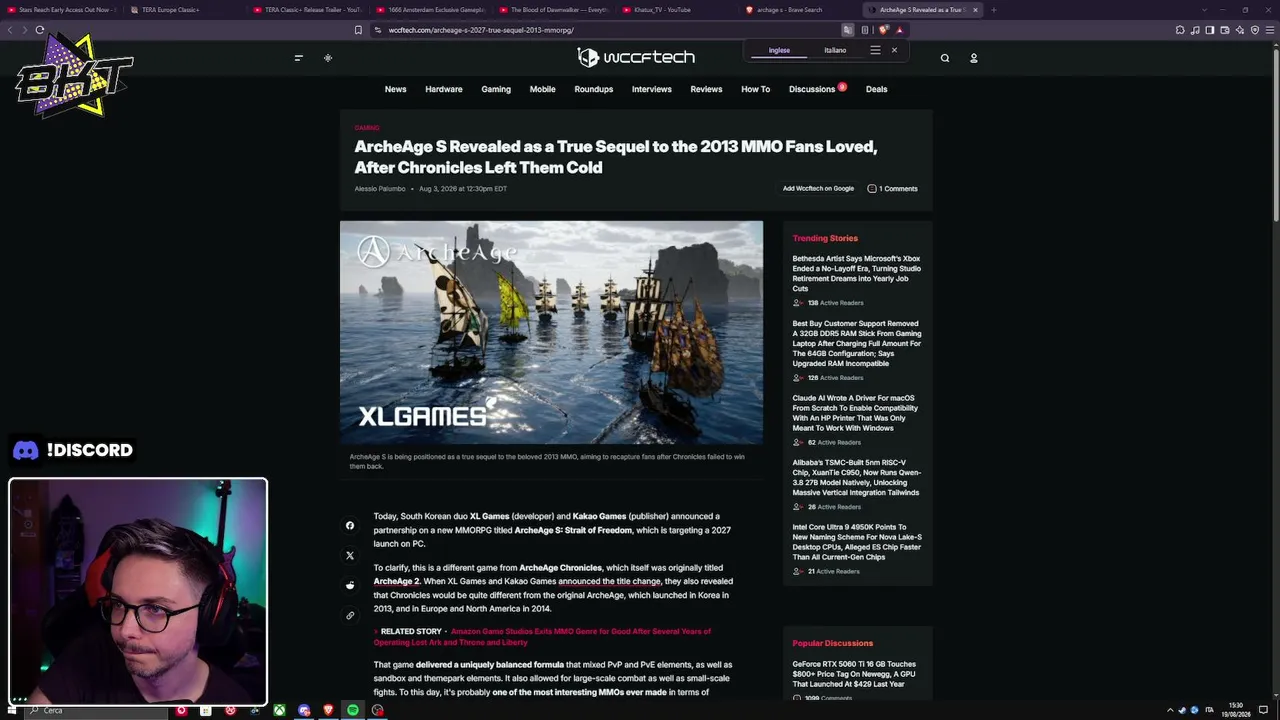Open the Claude AI macOS driver story
The image size is (1280, 720).
(x=855, y=413)
